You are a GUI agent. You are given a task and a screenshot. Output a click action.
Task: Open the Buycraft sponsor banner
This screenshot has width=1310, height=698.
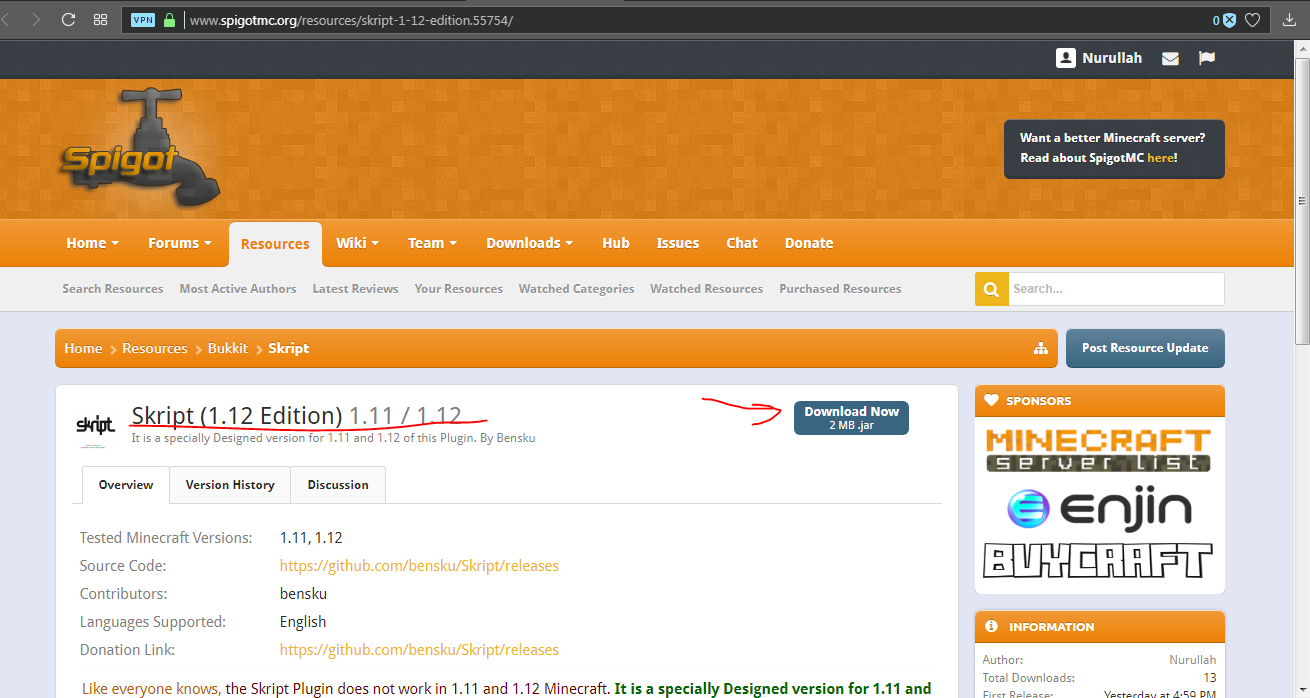1099,561
